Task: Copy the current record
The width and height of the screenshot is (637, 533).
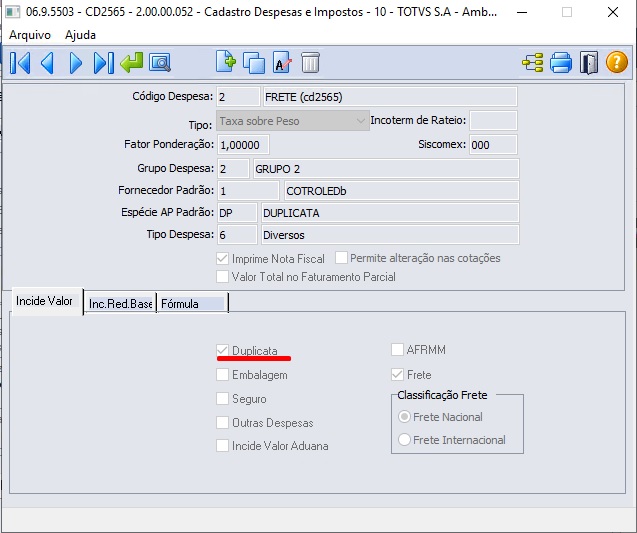Action: 254,63
